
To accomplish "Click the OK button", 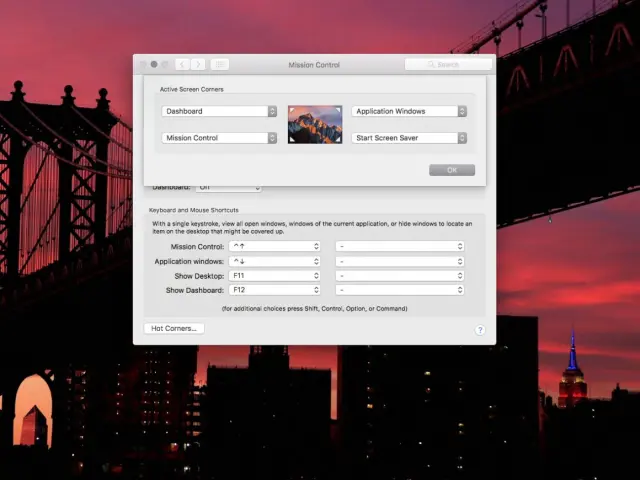I will pos(452,170).
